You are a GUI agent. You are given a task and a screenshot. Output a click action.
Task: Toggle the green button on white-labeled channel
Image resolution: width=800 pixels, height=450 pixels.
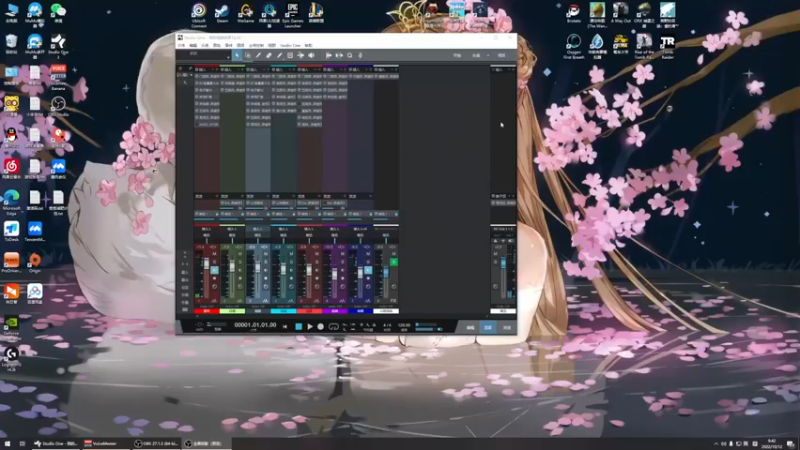(x=393, y=262)
